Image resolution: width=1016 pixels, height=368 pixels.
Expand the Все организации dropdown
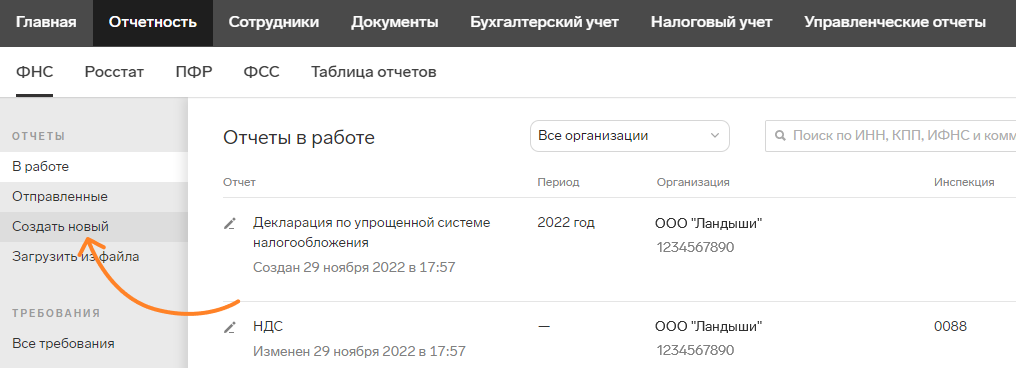point(630,136)
